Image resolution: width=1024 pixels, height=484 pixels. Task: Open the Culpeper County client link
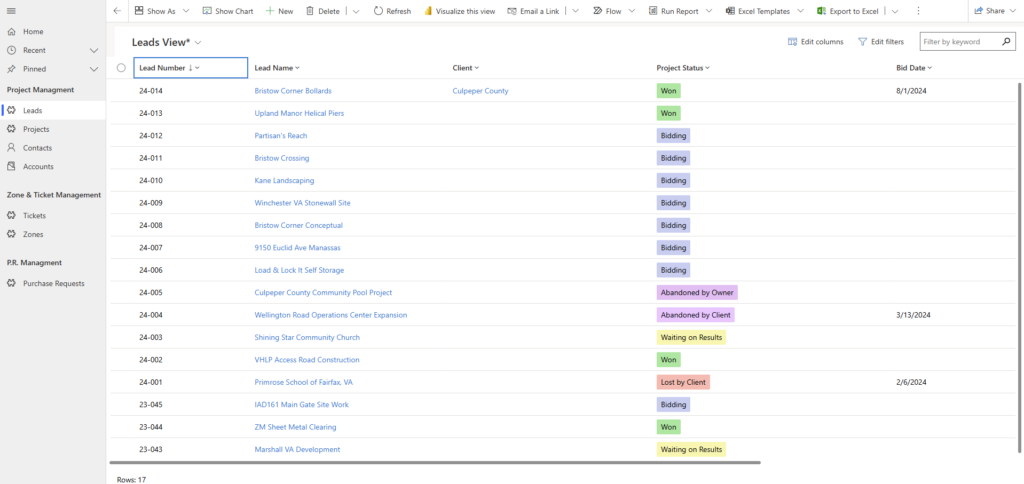(x=480, y=91)
